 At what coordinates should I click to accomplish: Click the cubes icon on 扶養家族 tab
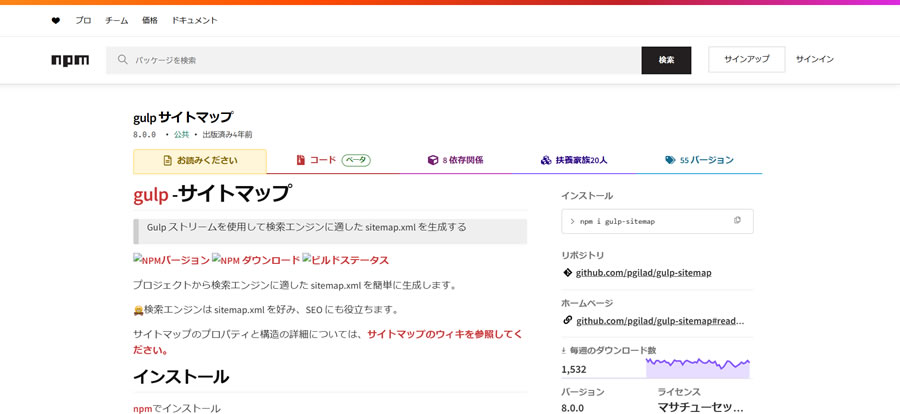pos(546,160)
